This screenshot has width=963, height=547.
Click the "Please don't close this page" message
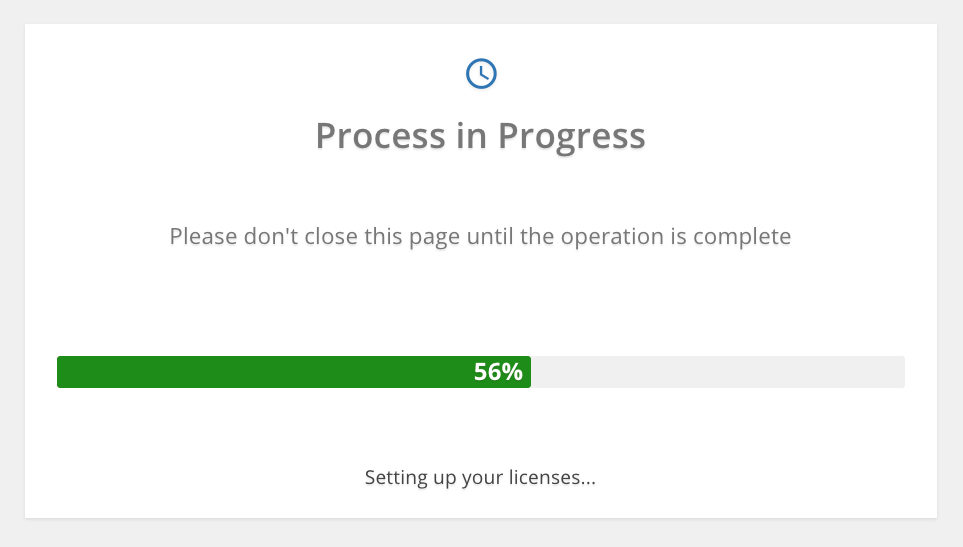480,236
